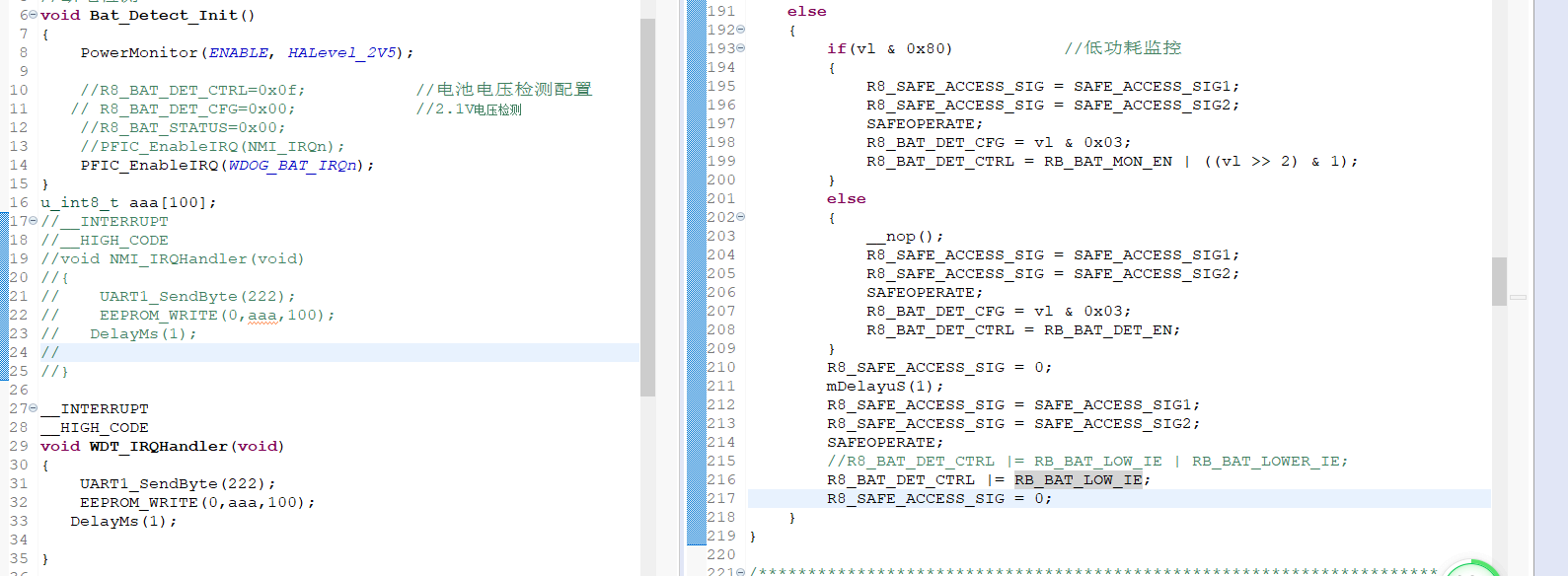1568x576 pixels.
Task: Collapse the commented block at line 17
Action: [34, 221]
